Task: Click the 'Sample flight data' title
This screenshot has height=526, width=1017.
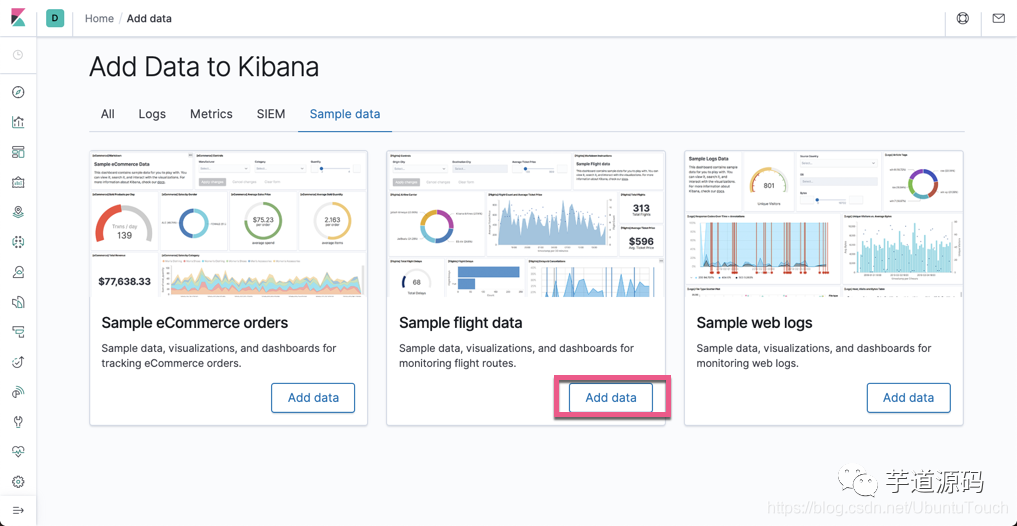Action: [461, 323]
